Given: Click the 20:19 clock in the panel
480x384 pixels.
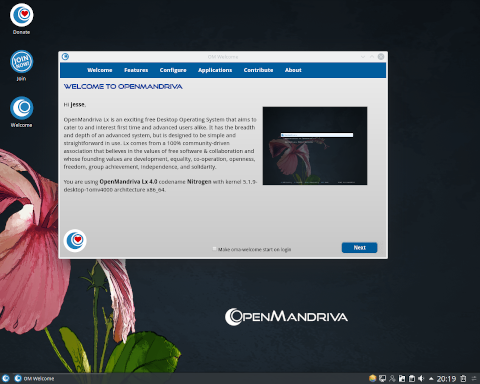Looking at the screenshot, I should (x=446, y=379).
